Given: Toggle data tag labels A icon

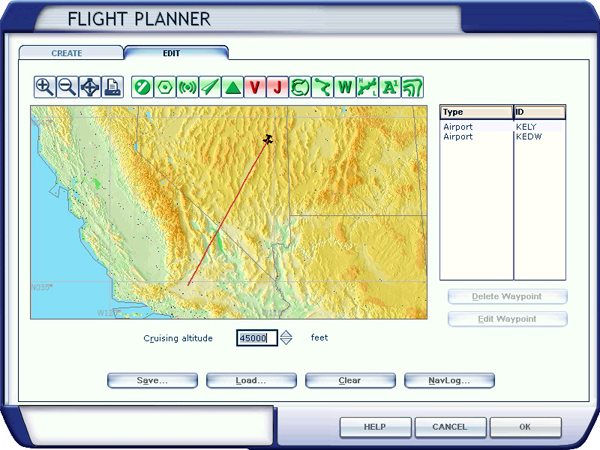Looking at the screenshot, I should 390,87.
